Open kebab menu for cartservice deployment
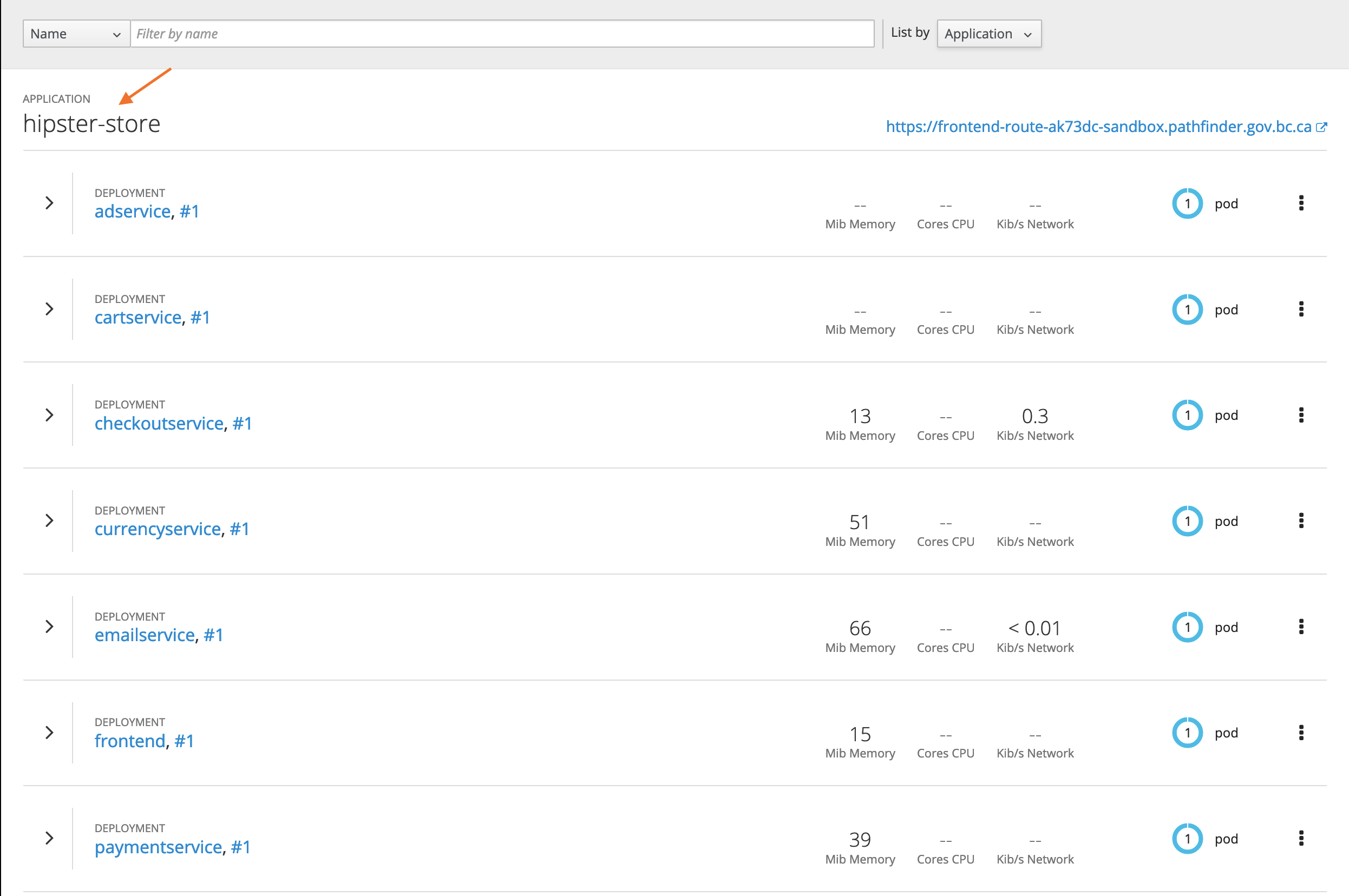The image size is (1349, 896). 1301,309
